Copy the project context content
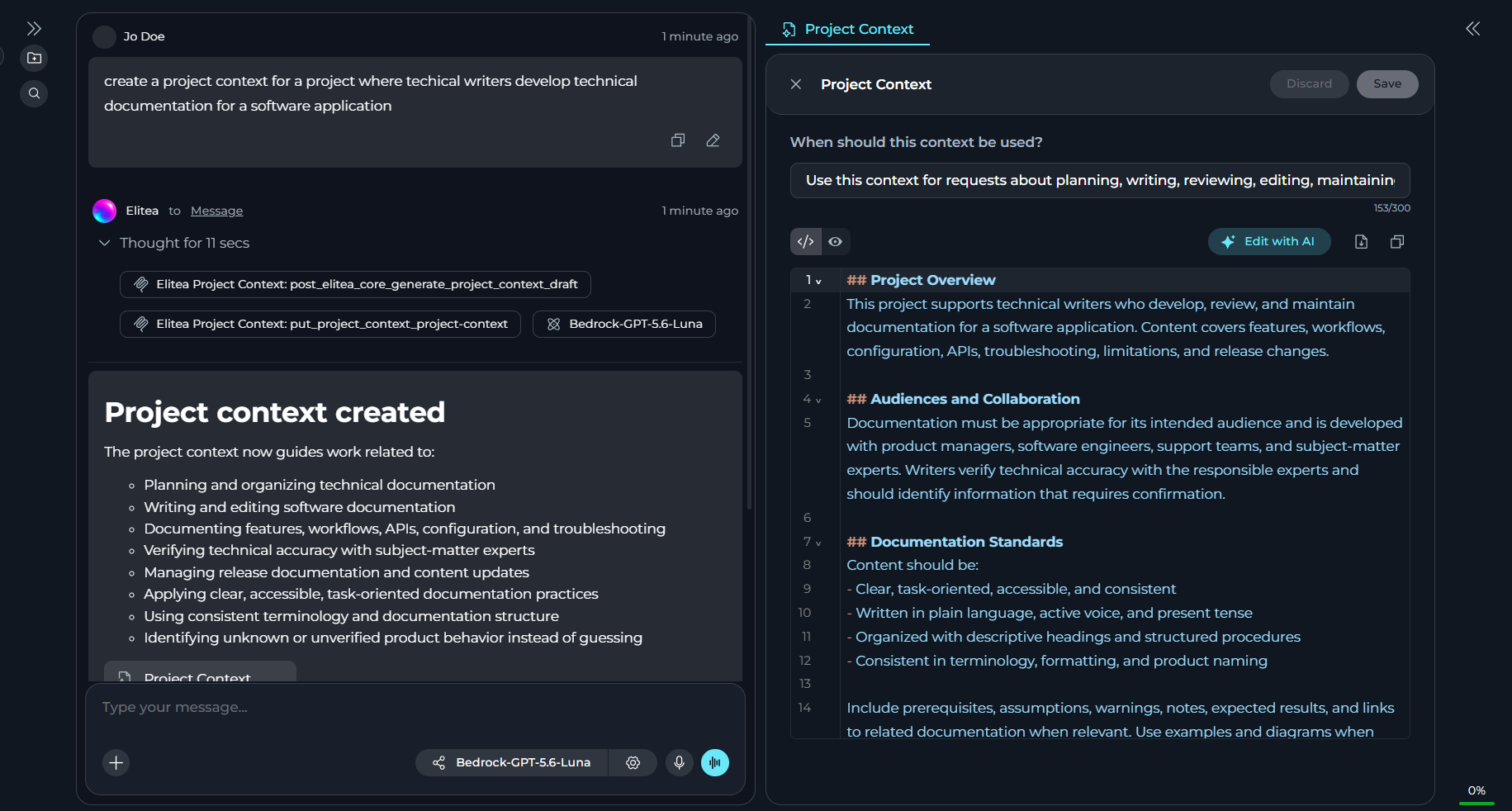The image size is (1512, 811). coord(1397,242)
